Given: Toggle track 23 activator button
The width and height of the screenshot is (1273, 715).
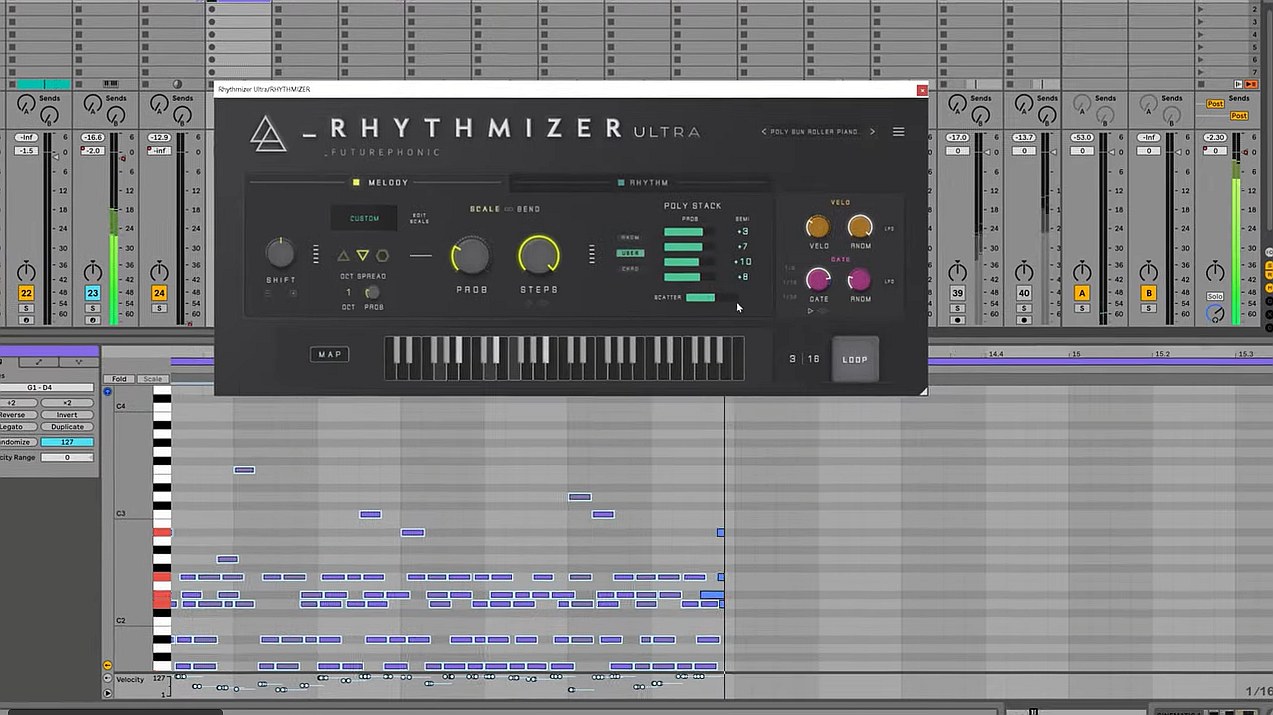Looking at the screenshot, I should pos(93,293).
